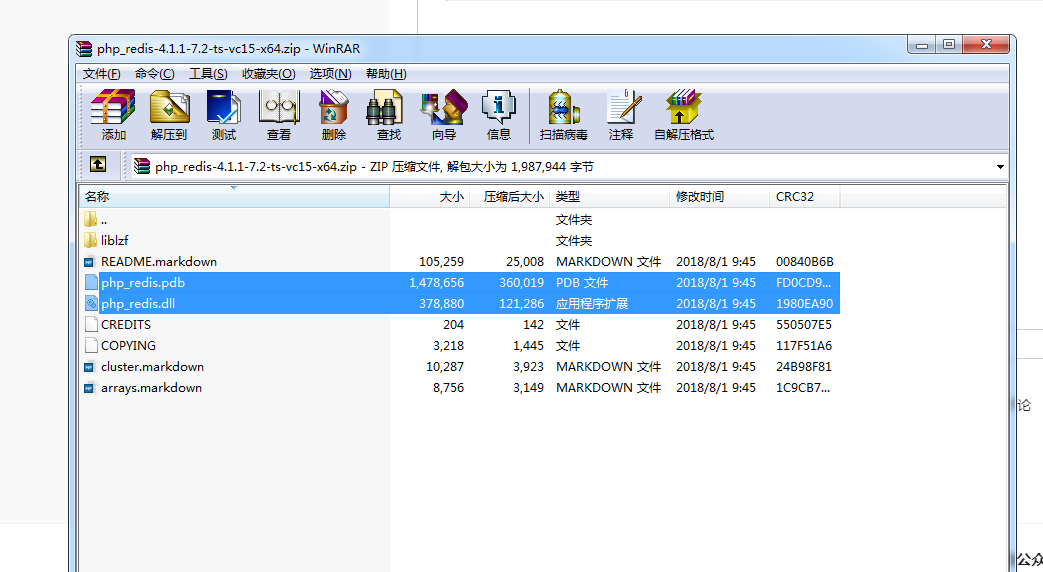The height and width of the screenshot is (572, 1043).
Task: Click the Info (信息) toolbar icon
Action: [x=498, y=107]
